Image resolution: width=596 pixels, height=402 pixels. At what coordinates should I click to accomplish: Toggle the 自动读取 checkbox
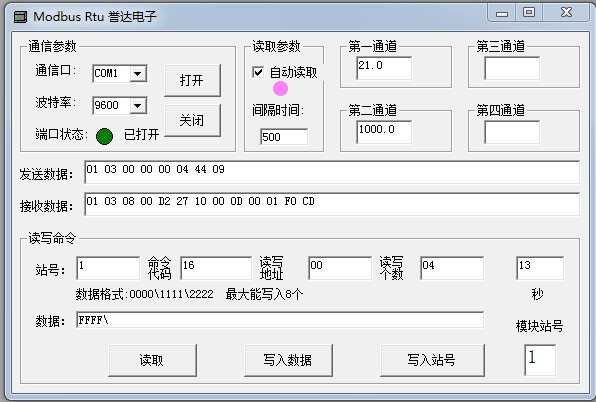[258, 72]
